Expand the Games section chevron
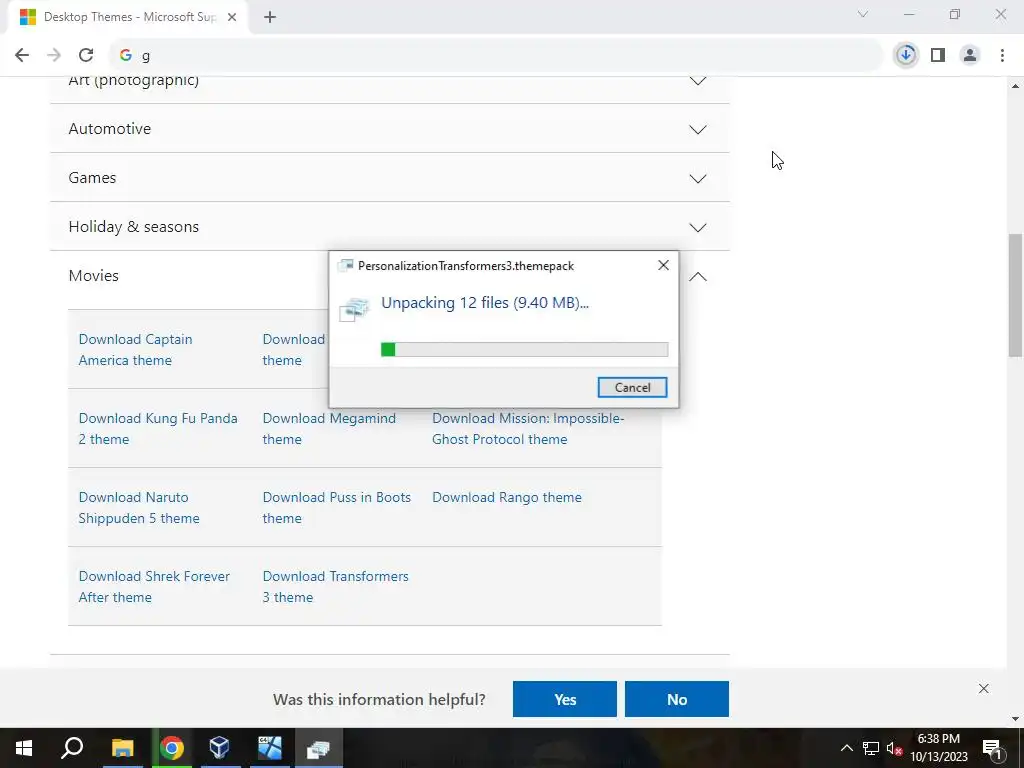 coord(697,178)
